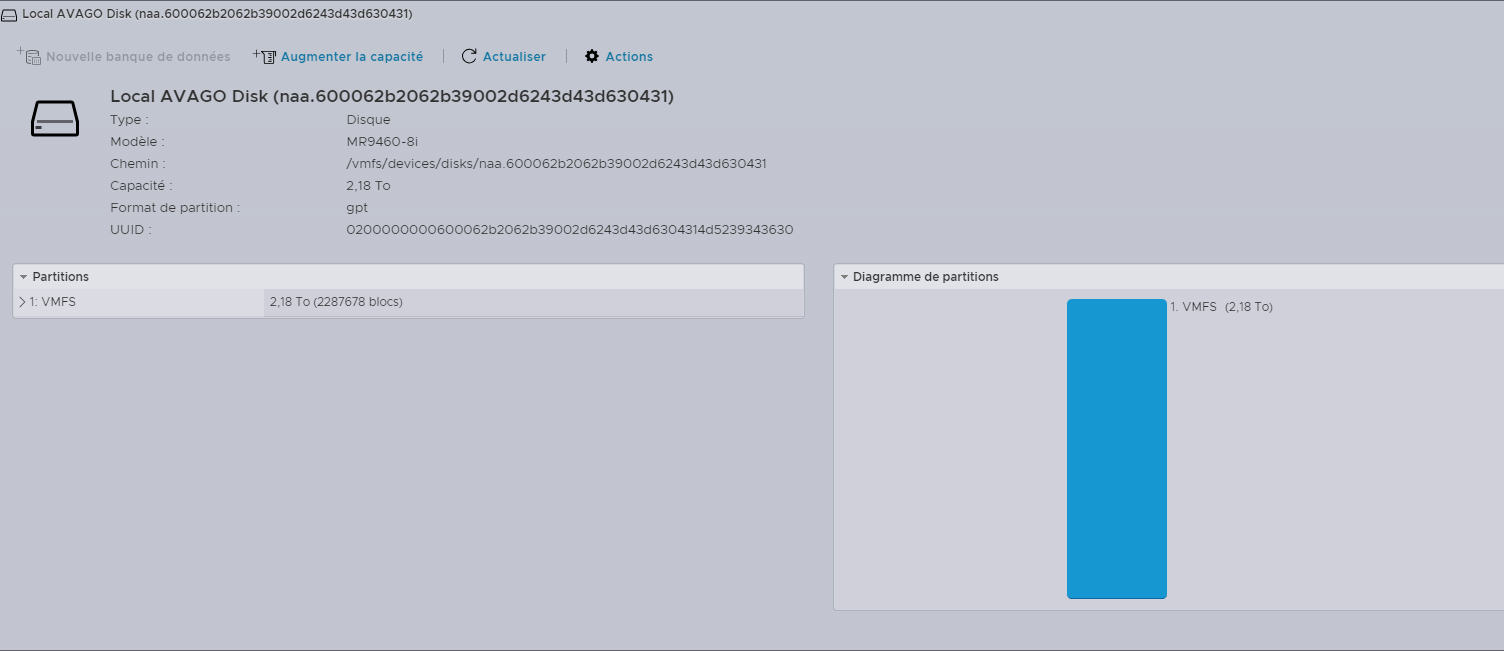Screen dimensions: 1504x651
Task: Open the Actions menu label
Action: (629, 57)
